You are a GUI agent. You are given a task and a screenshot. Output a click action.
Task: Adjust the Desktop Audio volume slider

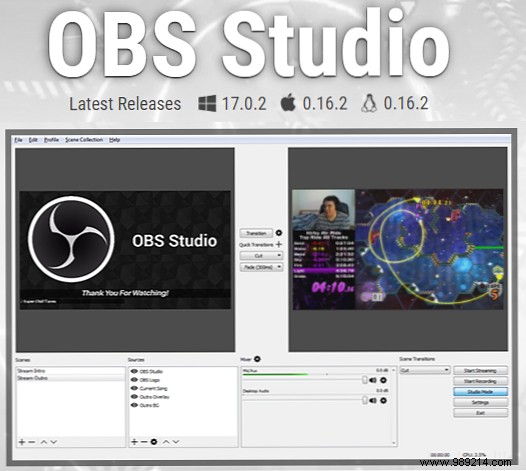coord(365,400)
